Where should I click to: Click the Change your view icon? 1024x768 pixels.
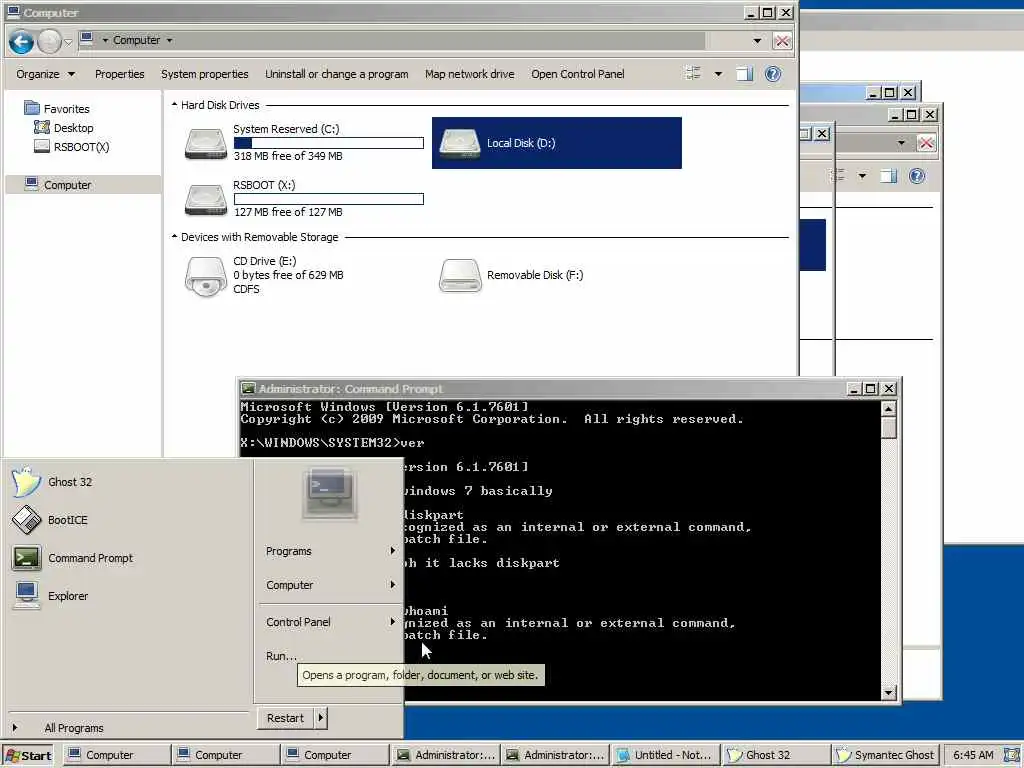tap(694, 73)
